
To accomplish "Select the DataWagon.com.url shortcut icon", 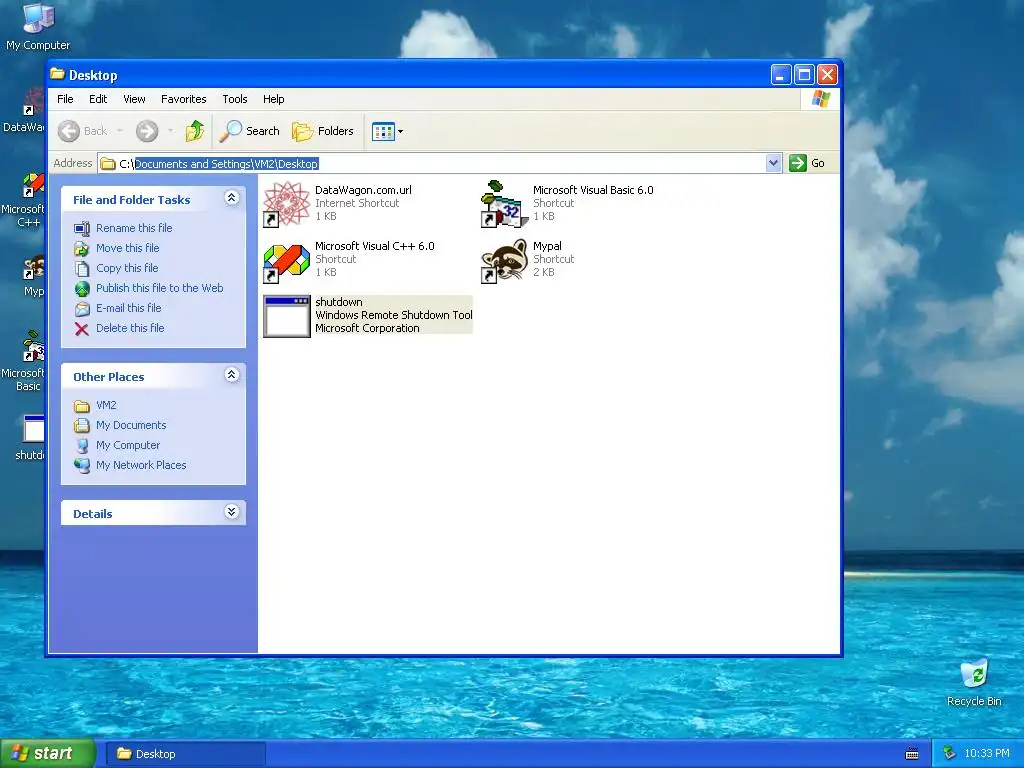I will 286,204.
